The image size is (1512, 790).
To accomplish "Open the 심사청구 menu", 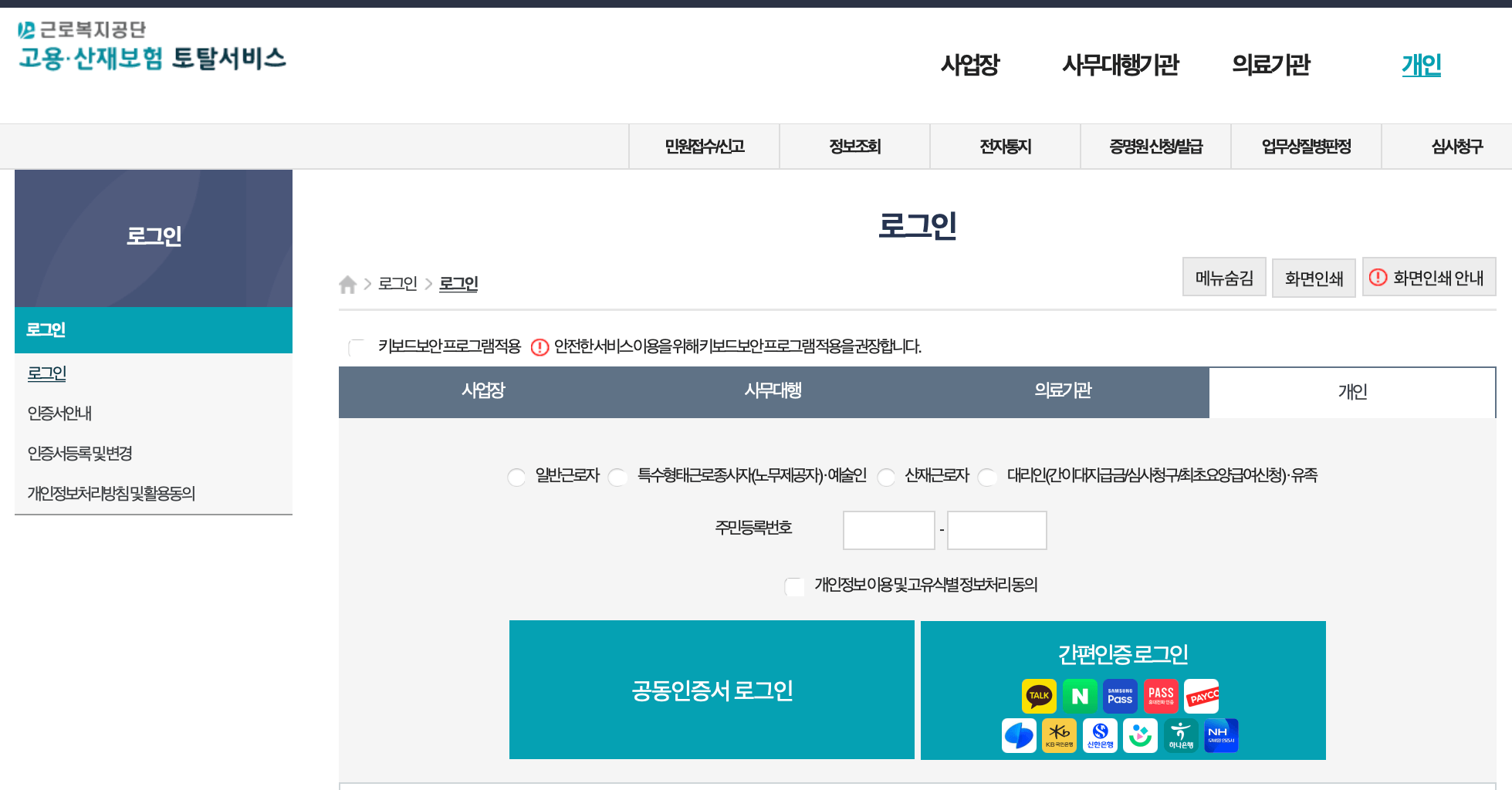I will point(1456,147).
